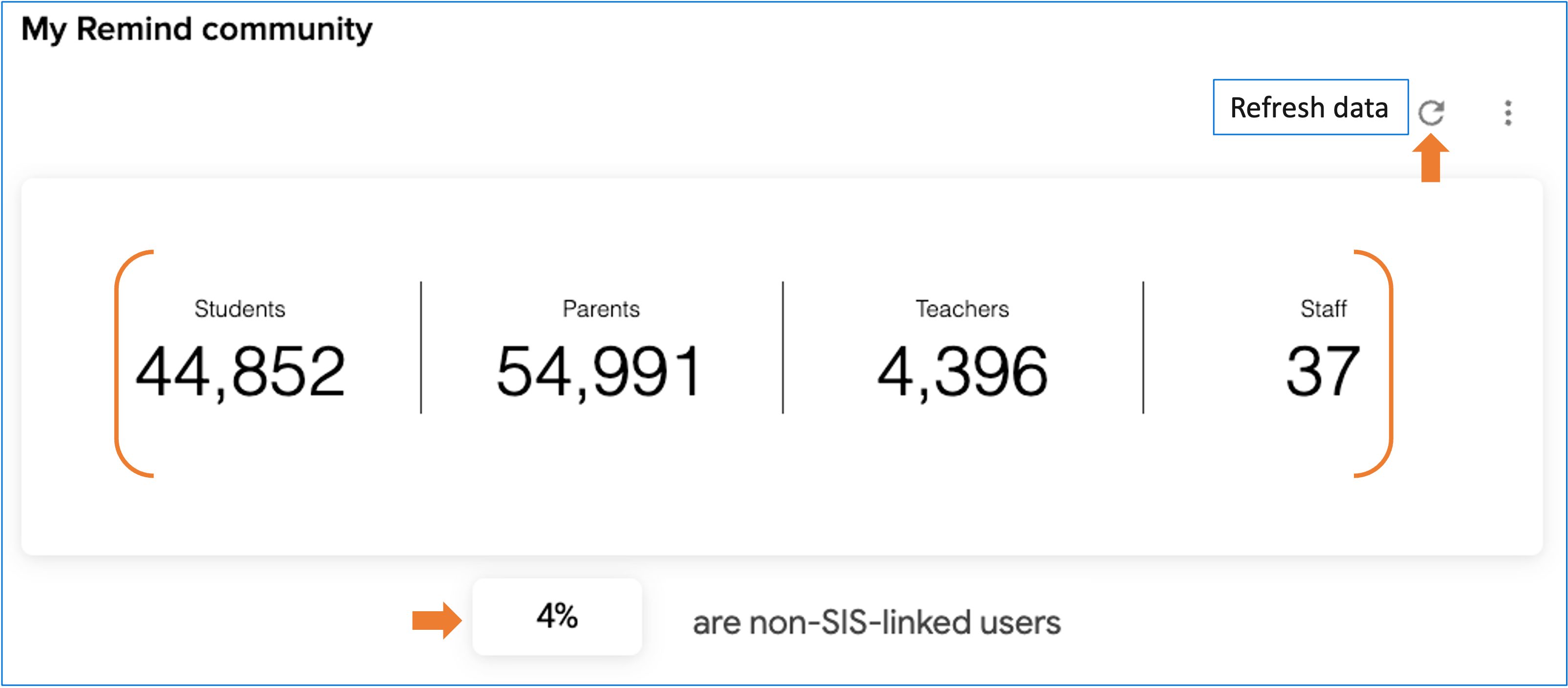Click the right orange bracket
This screenshot has width=1568, height=688.
pyautogui.click(x=1373, y=363)
